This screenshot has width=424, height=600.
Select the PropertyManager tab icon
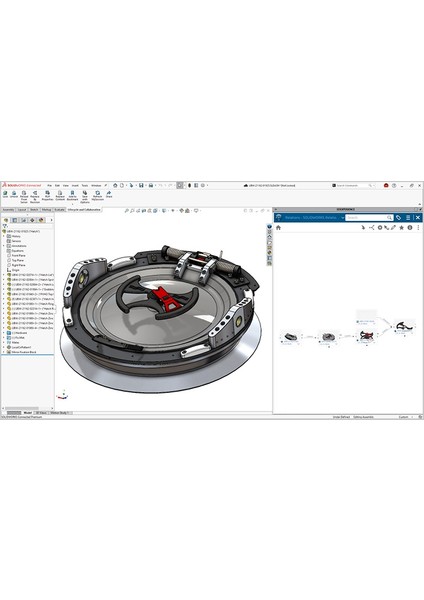click(15, 220)
